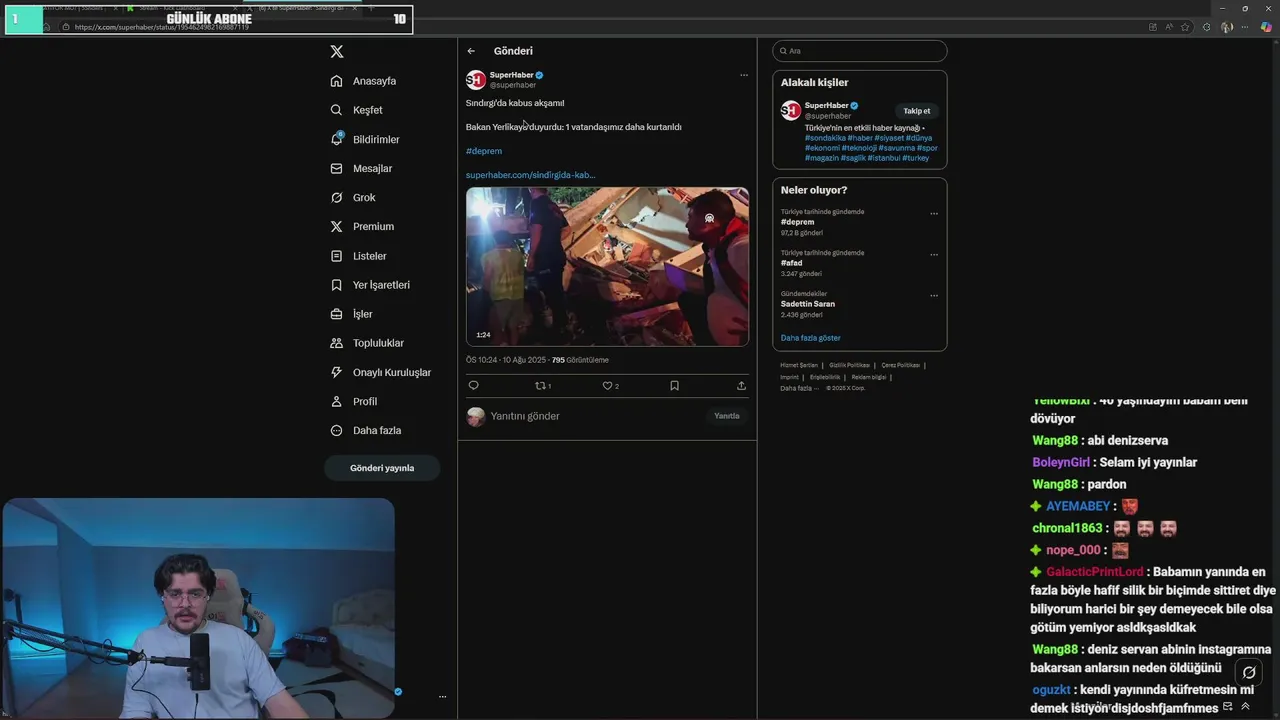Open the superhaber.com article link

click(530, 175)
